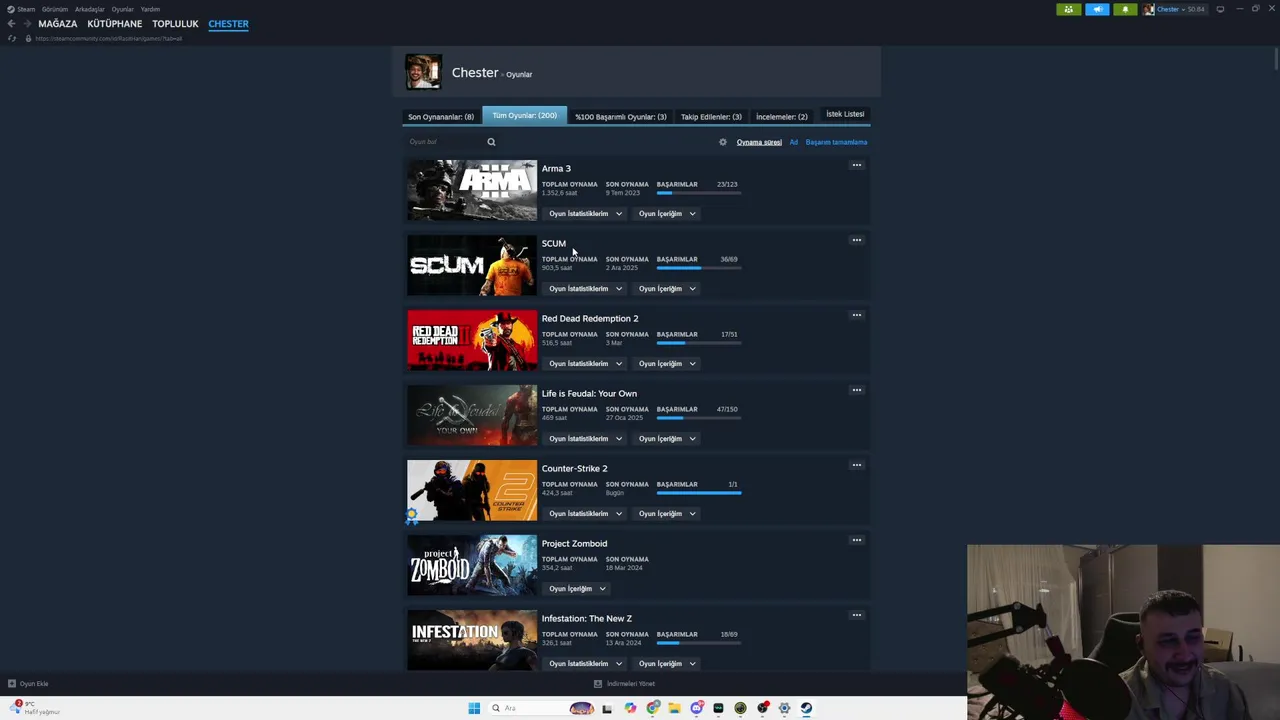Image resolution: width=1280 pixels, height=720 pixels.
Task: Click the Arma 3 achievements progress bar
Action: tap(699, 193)
